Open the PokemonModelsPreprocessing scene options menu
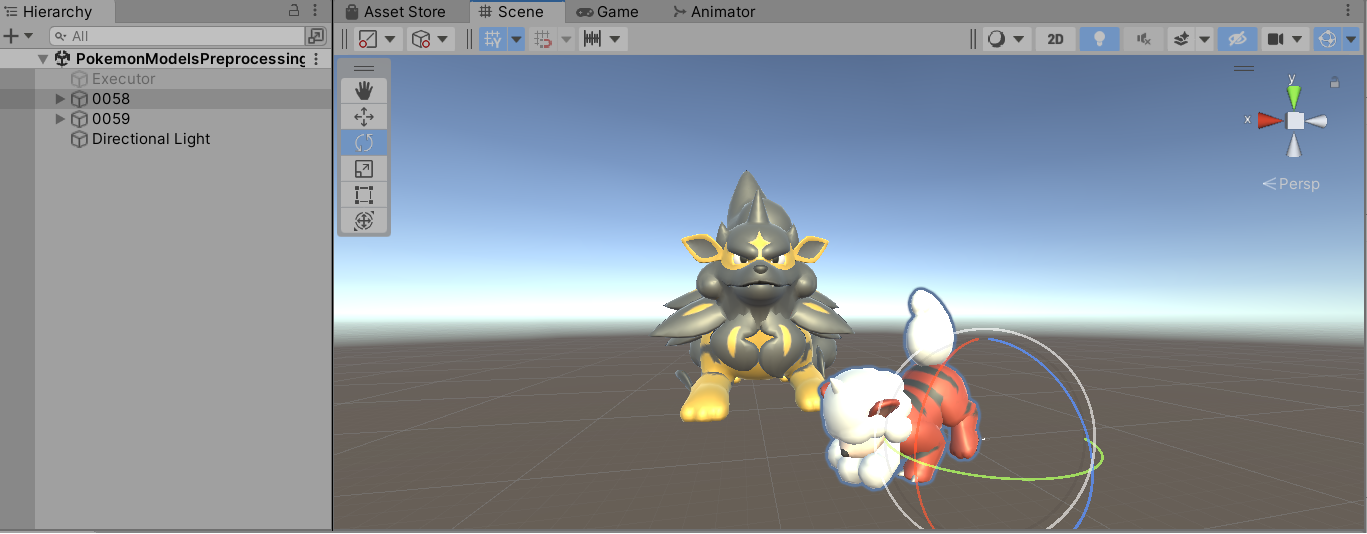The image size is (1367, 534). 317,59
